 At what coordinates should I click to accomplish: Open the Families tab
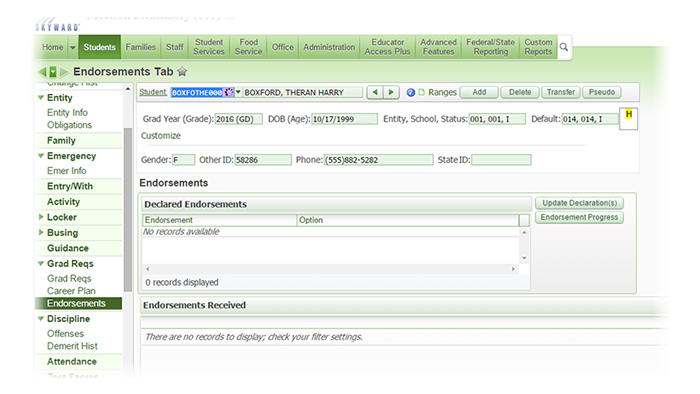tap(141, 47)
